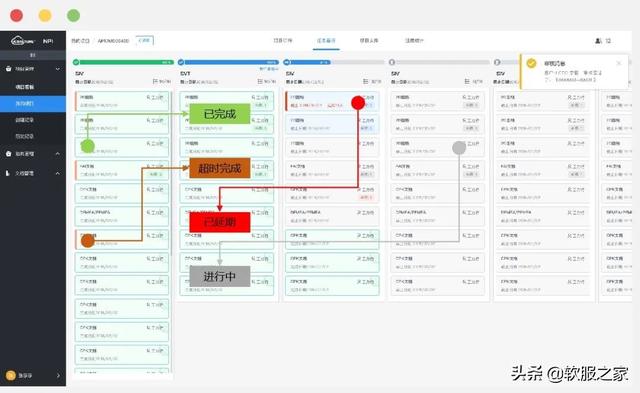Click the gray status circle on the fourth column bar
Viewport: 640px width, 393px height.
pyautogui.click(x=392, y=62)
